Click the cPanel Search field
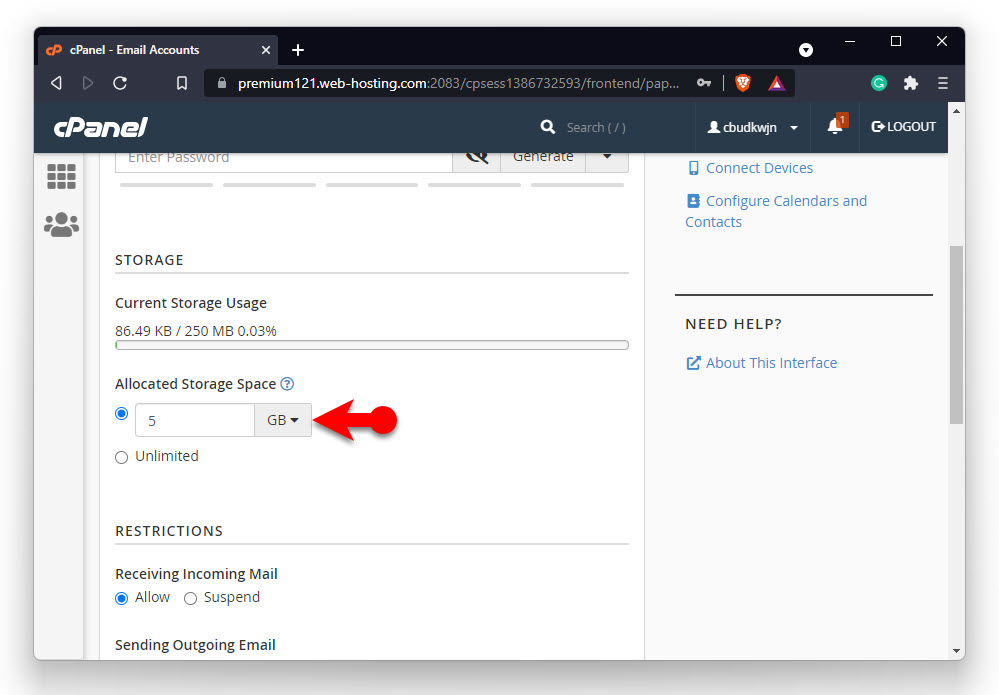 coord(596,127)
